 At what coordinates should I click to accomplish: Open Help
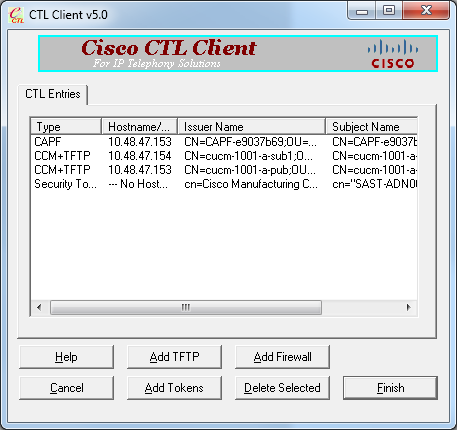[x=66, y=357]
